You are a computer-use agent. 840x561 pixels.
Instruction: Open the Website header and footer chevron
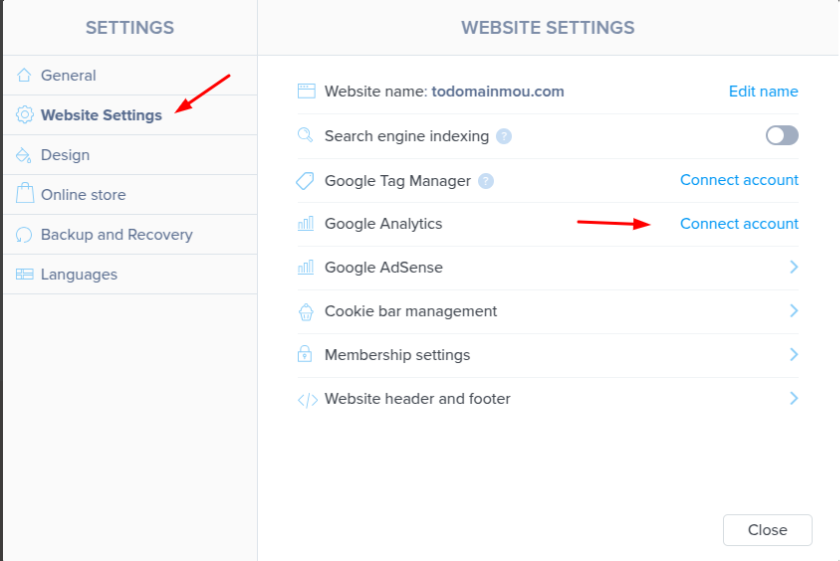(x=794, y=398)
